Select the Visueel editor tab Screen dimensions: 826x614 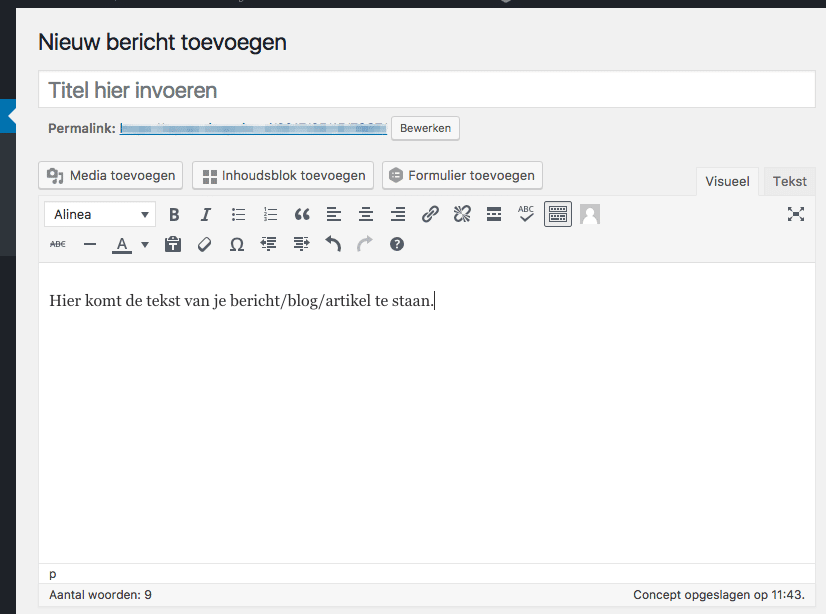(727, 181)
